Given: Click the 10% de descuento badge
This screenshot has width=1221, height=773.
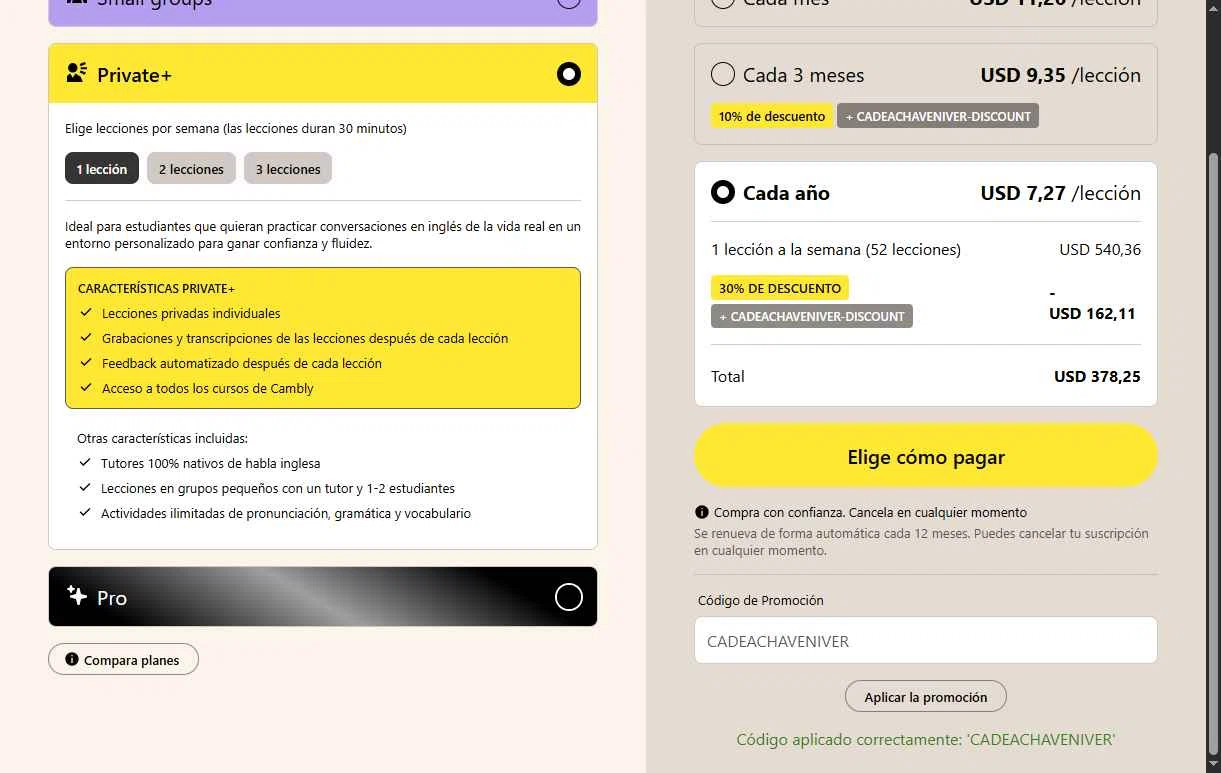Looking at the screenshot, I should (771, 116).
